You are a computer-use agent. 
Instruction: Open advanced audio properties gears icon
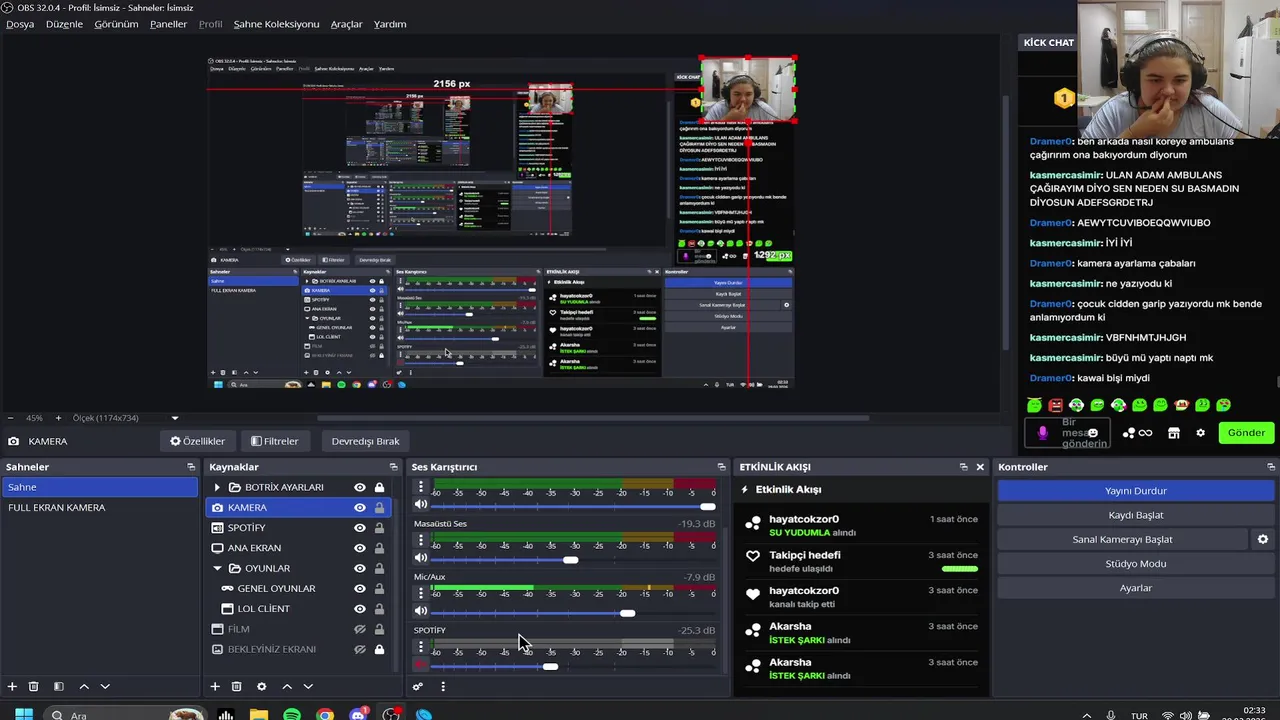coord(418,686)
